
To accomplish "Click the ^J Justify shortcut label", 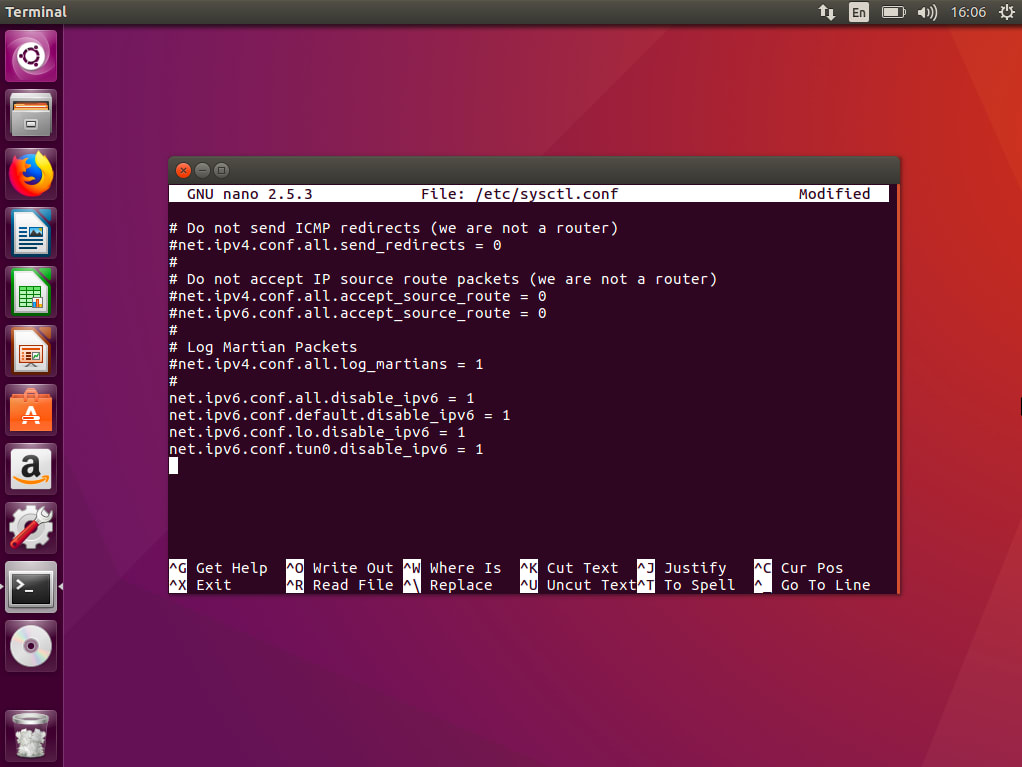I will (682, 568).
